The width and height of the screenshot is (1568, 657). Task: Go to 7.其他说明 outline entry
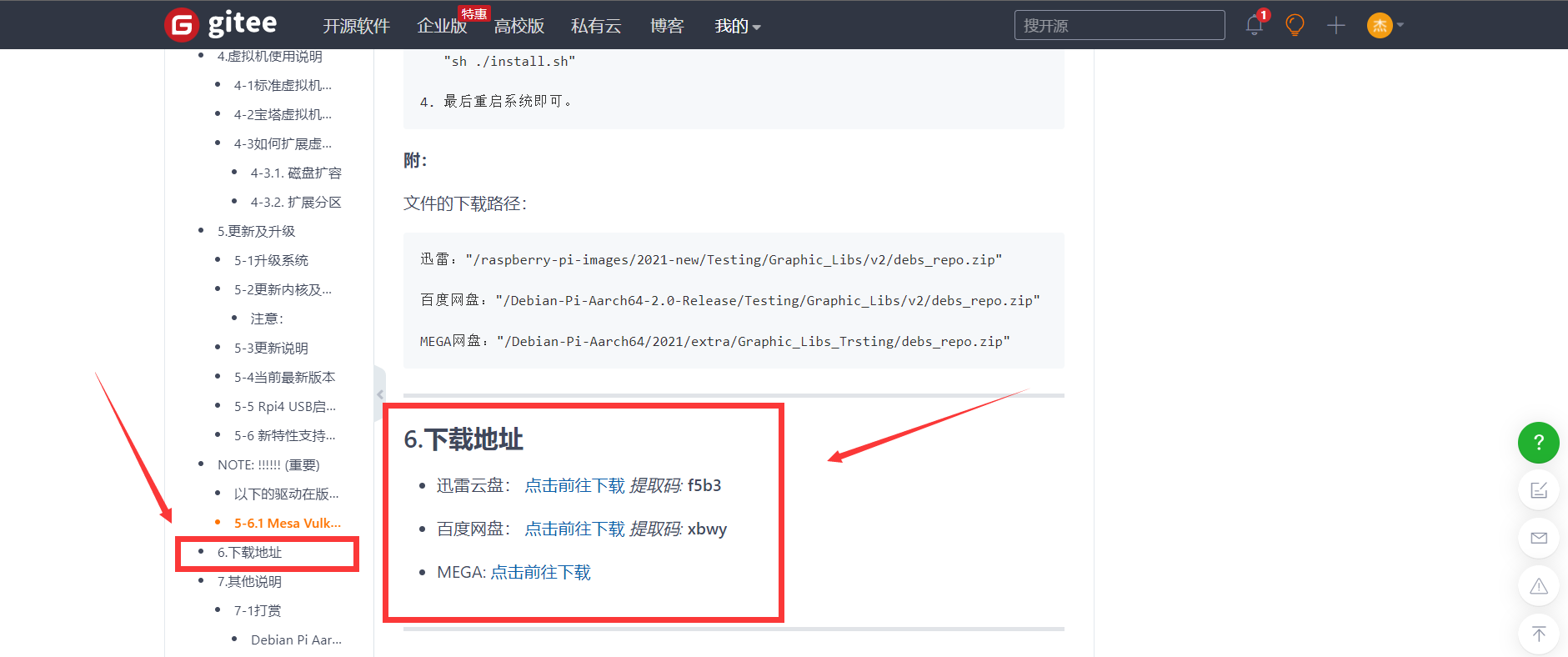[249, 581]
